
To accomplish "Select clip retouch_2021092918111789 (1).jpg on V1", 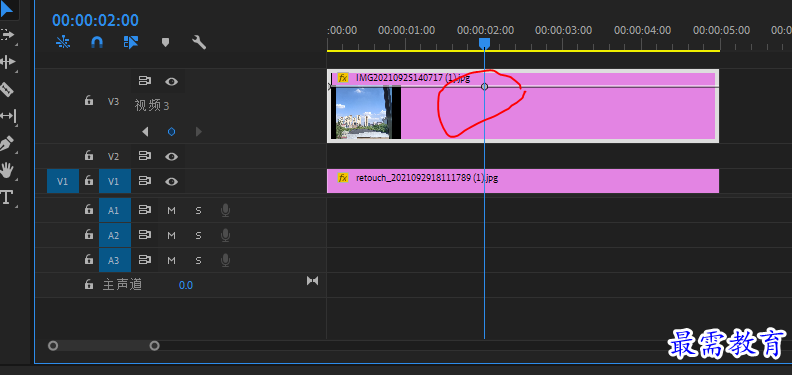I will pos(523,181).
